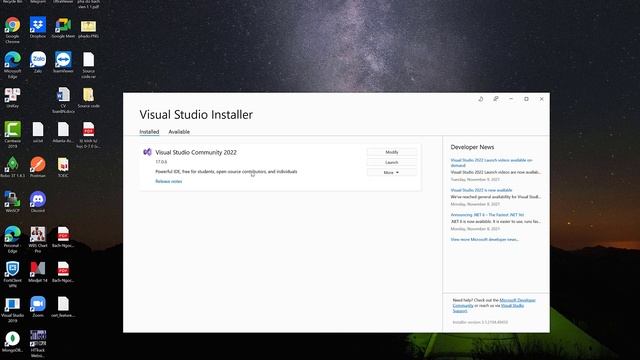Open the Google Meet desktop shortcut
640x360 pixels.
63,28
